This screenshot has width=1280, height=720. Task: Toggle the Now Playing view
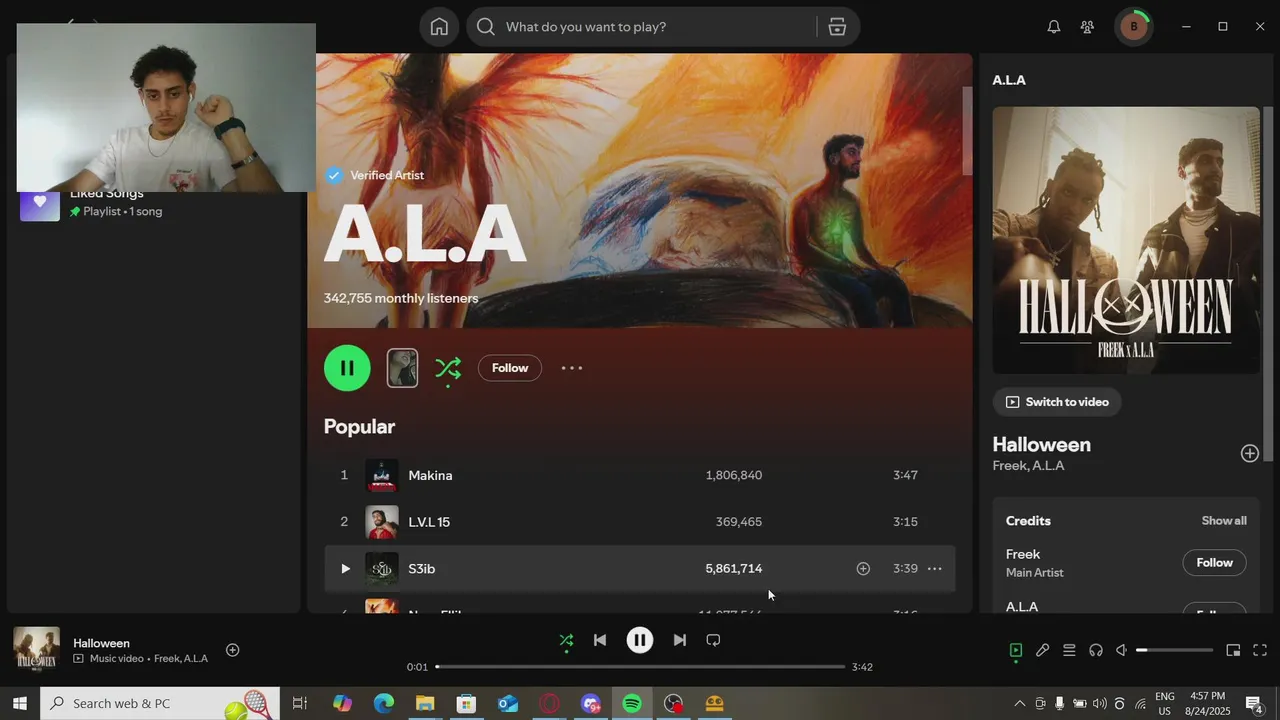pyautogui.click(x=1016, y=650)
